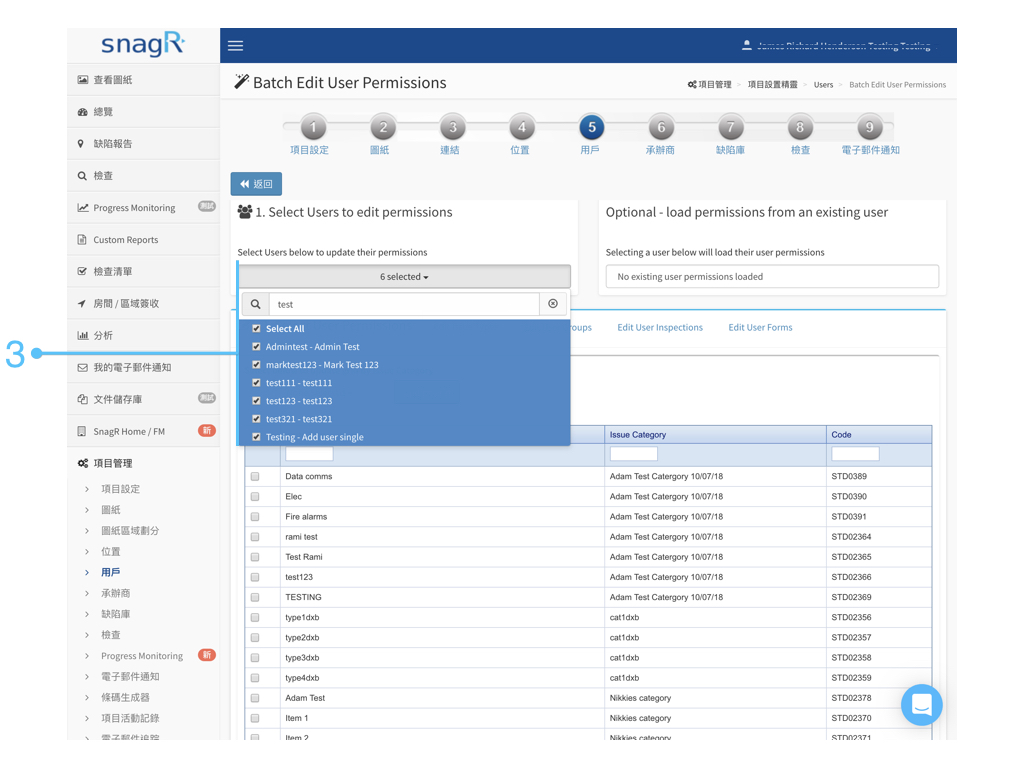Check the Test Rami row checkbox
This screenshot has width=1024, height=768.
click(x=255, y=557)
